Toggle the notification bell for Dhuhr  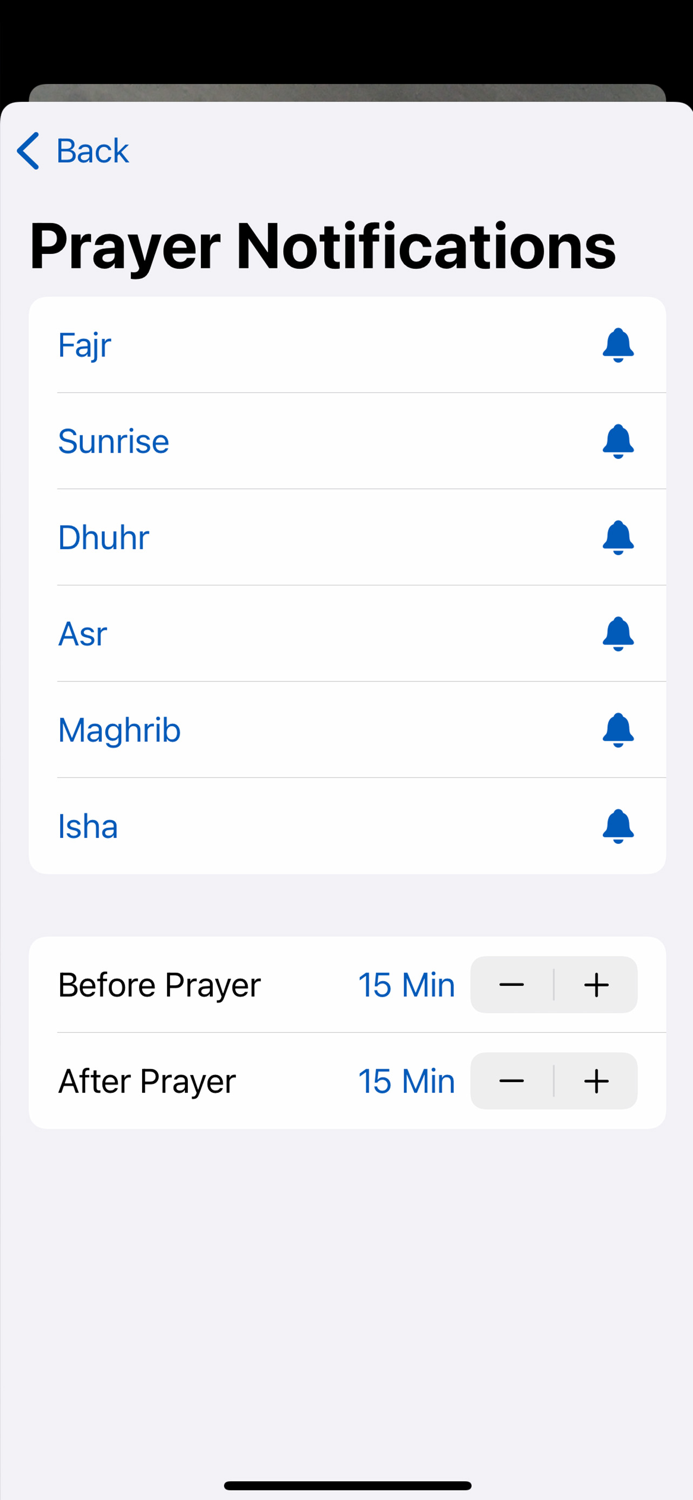(x=617, y=537)
